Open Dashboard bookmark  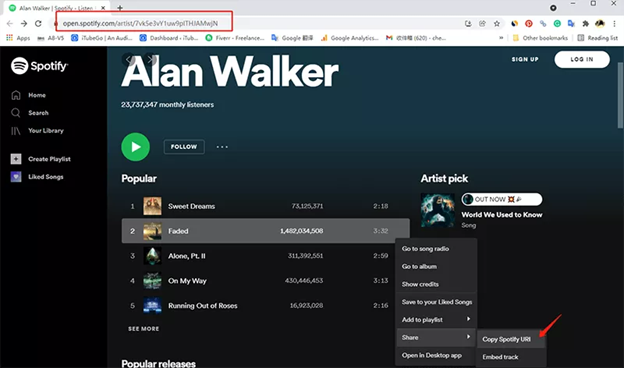[x=169, y=38]
